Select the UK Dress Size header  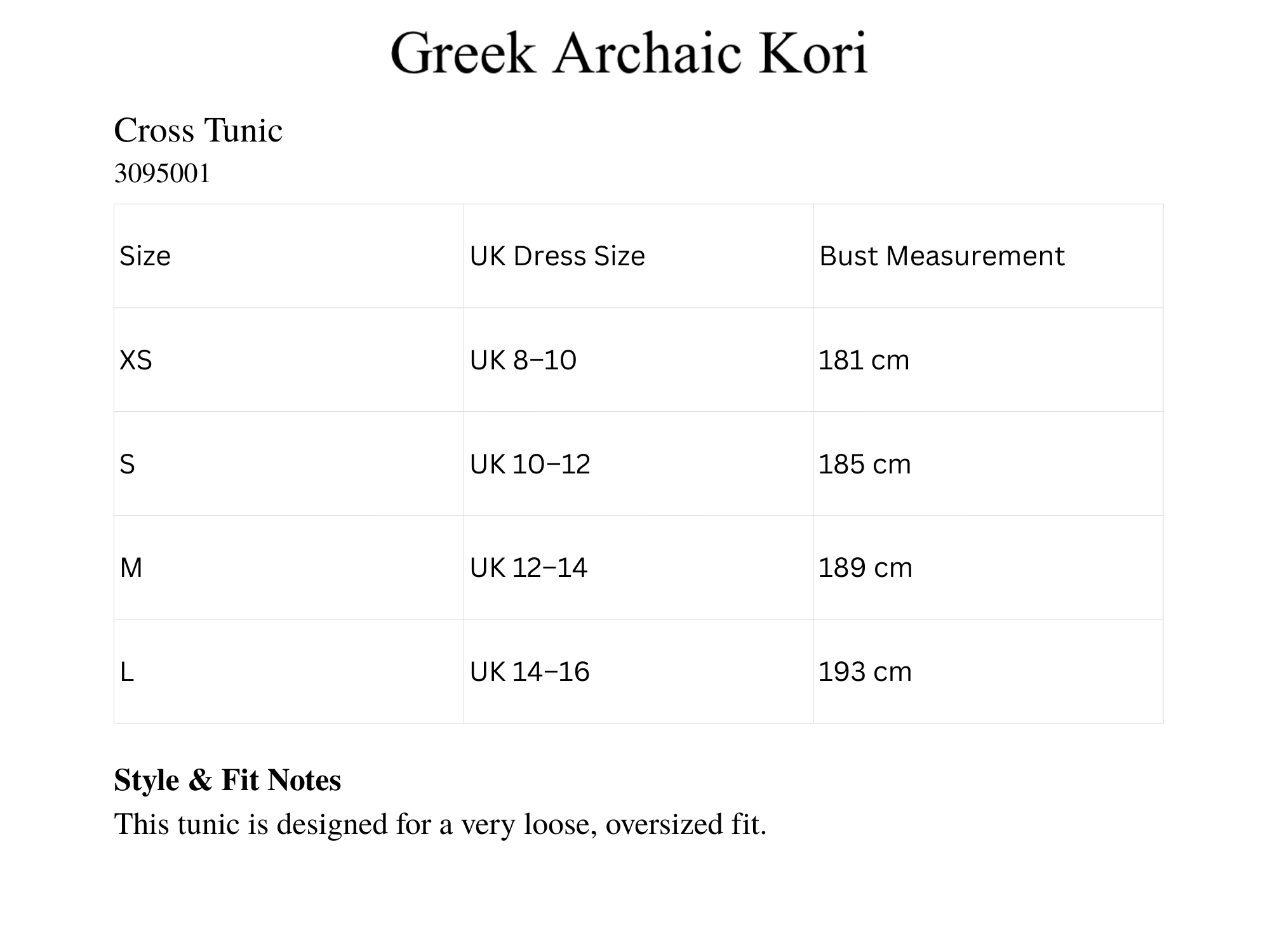[557, 256]
